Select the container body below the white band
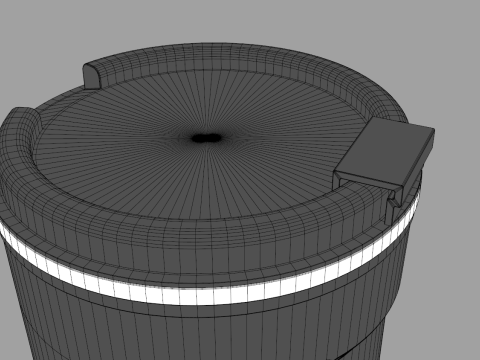480x360 pixels. coord(200,333)
